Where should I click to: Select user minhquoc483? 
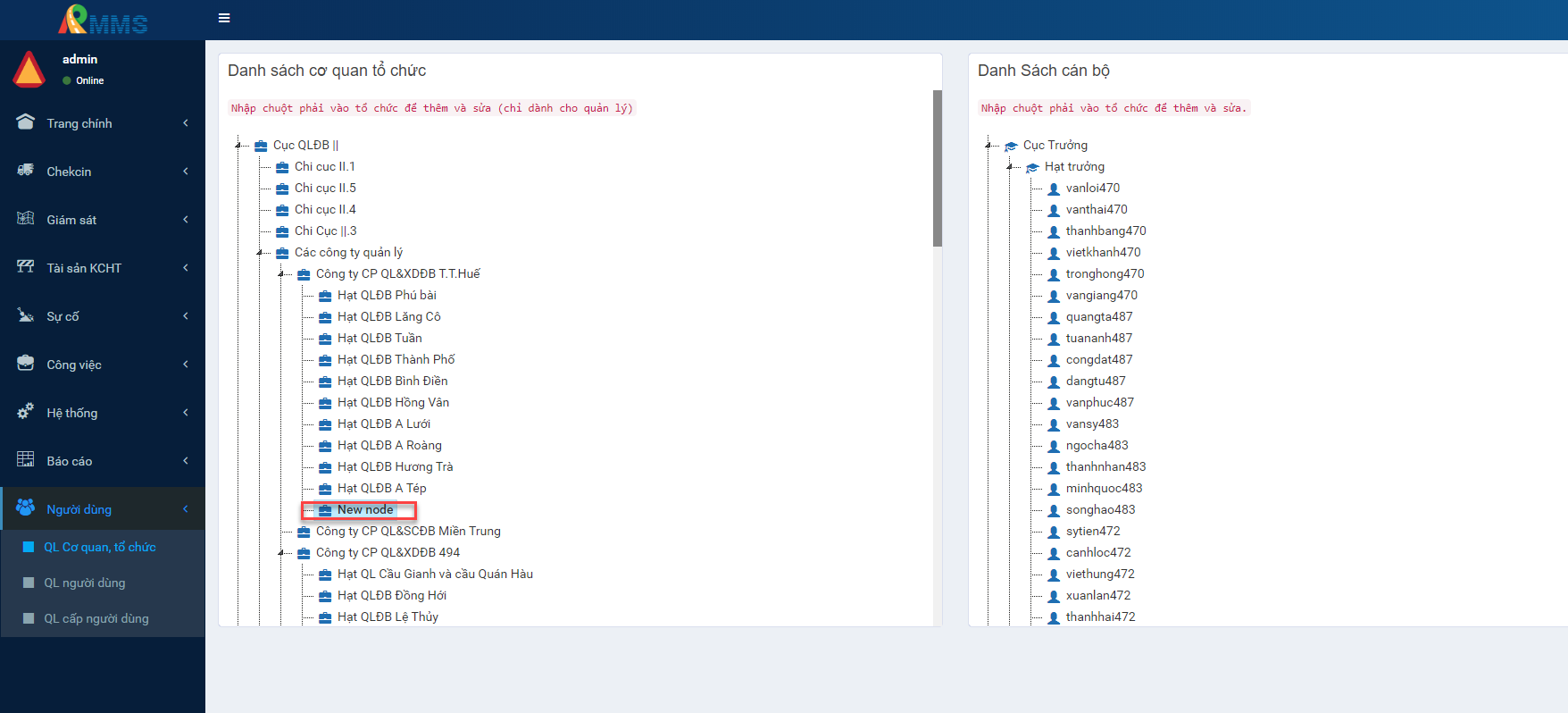click(1104, 488)
